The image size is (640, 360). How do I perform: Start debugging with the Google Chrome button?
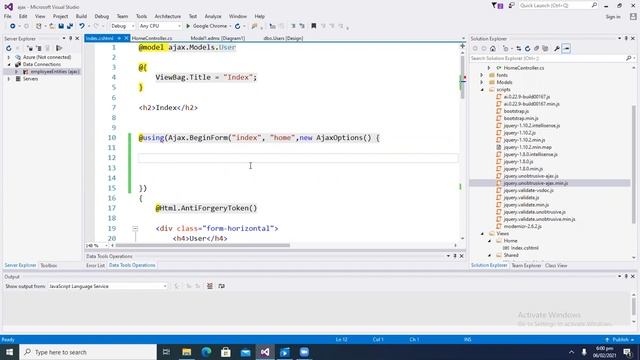(207, 26)
